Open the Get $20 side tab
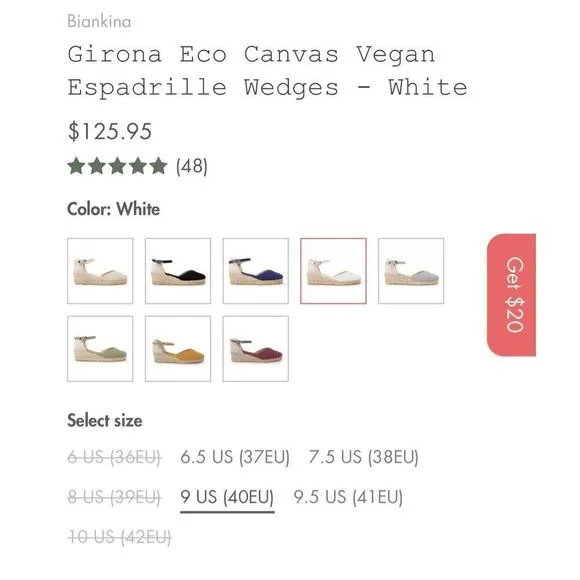Image resolution: width=580 pixels, height=580 pixels. click(x=511, y=295)
